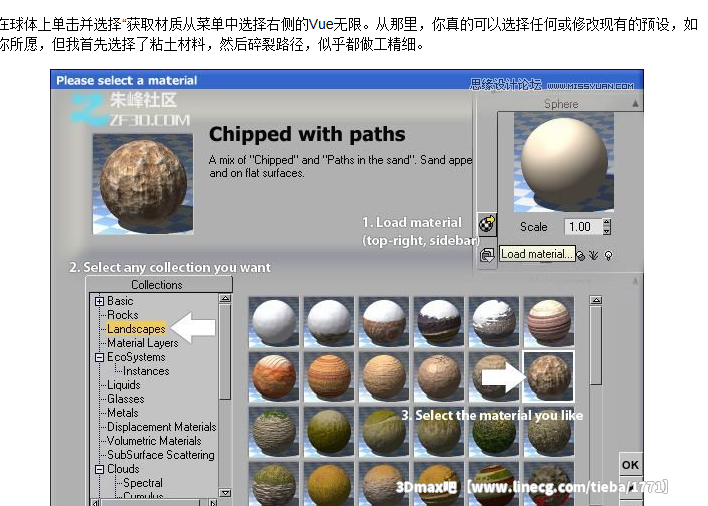Click the cream Sphere preview image

coord(564,162)
